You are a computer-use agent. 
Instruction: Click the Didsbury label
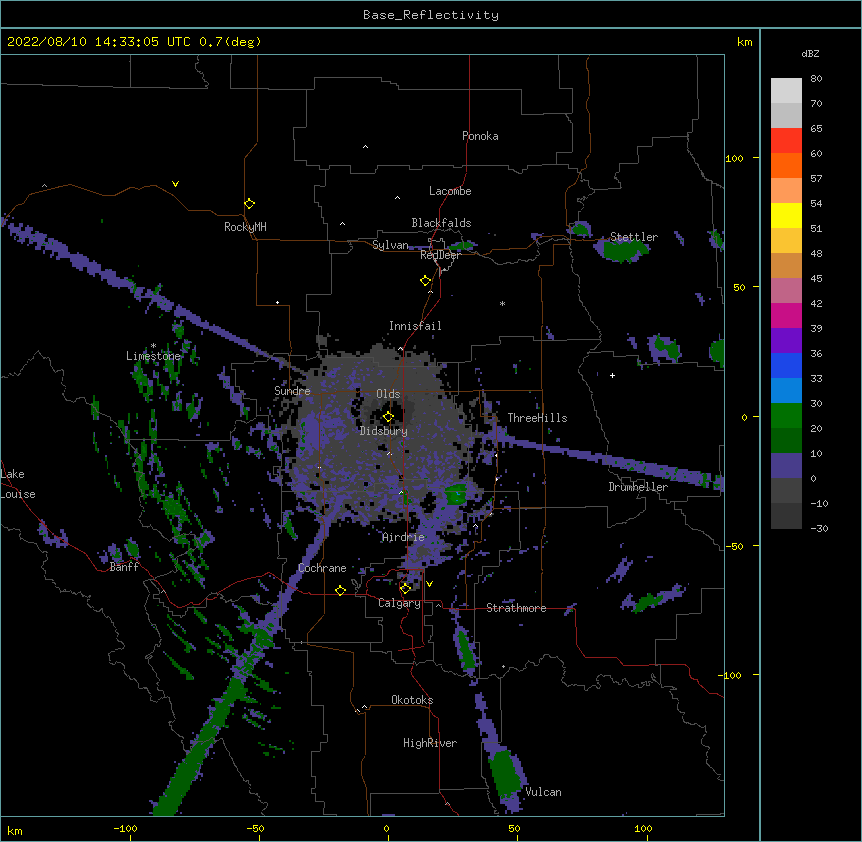pos(384,431)
